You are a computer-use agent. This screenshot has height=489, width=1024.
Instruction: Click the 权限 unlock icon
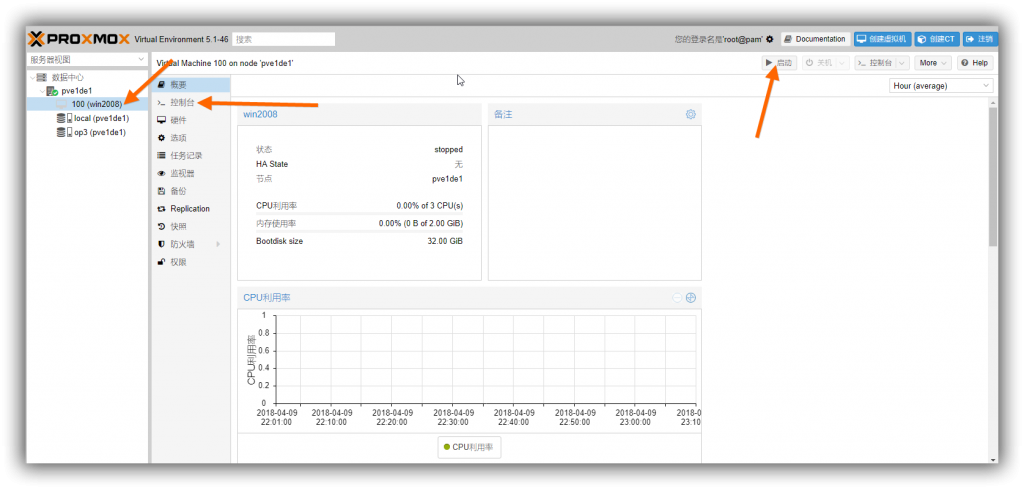161,262
